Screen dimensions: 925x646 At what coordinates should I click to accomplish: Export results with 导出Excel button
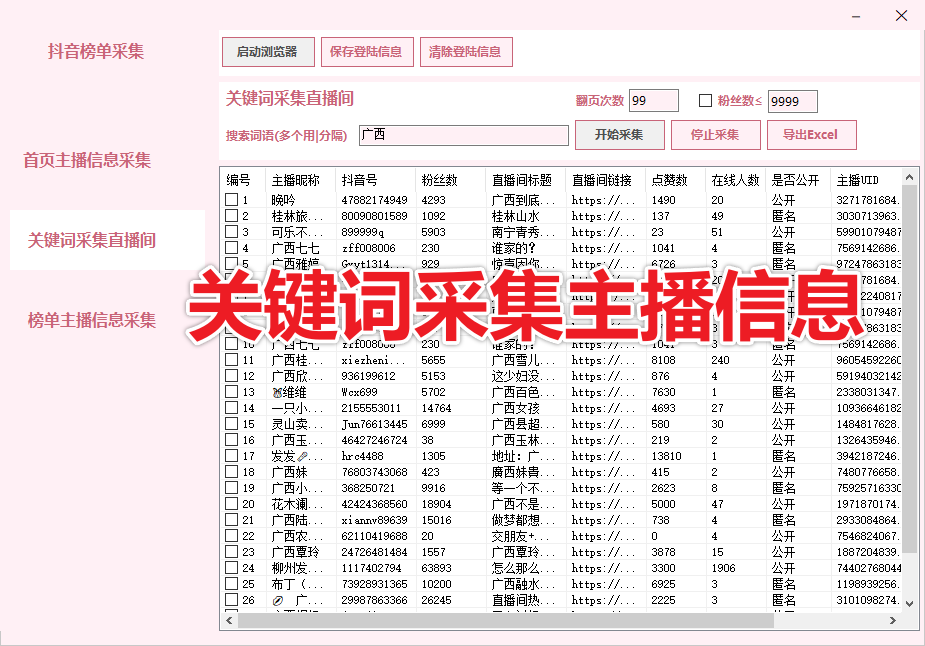tap(810, 135)
